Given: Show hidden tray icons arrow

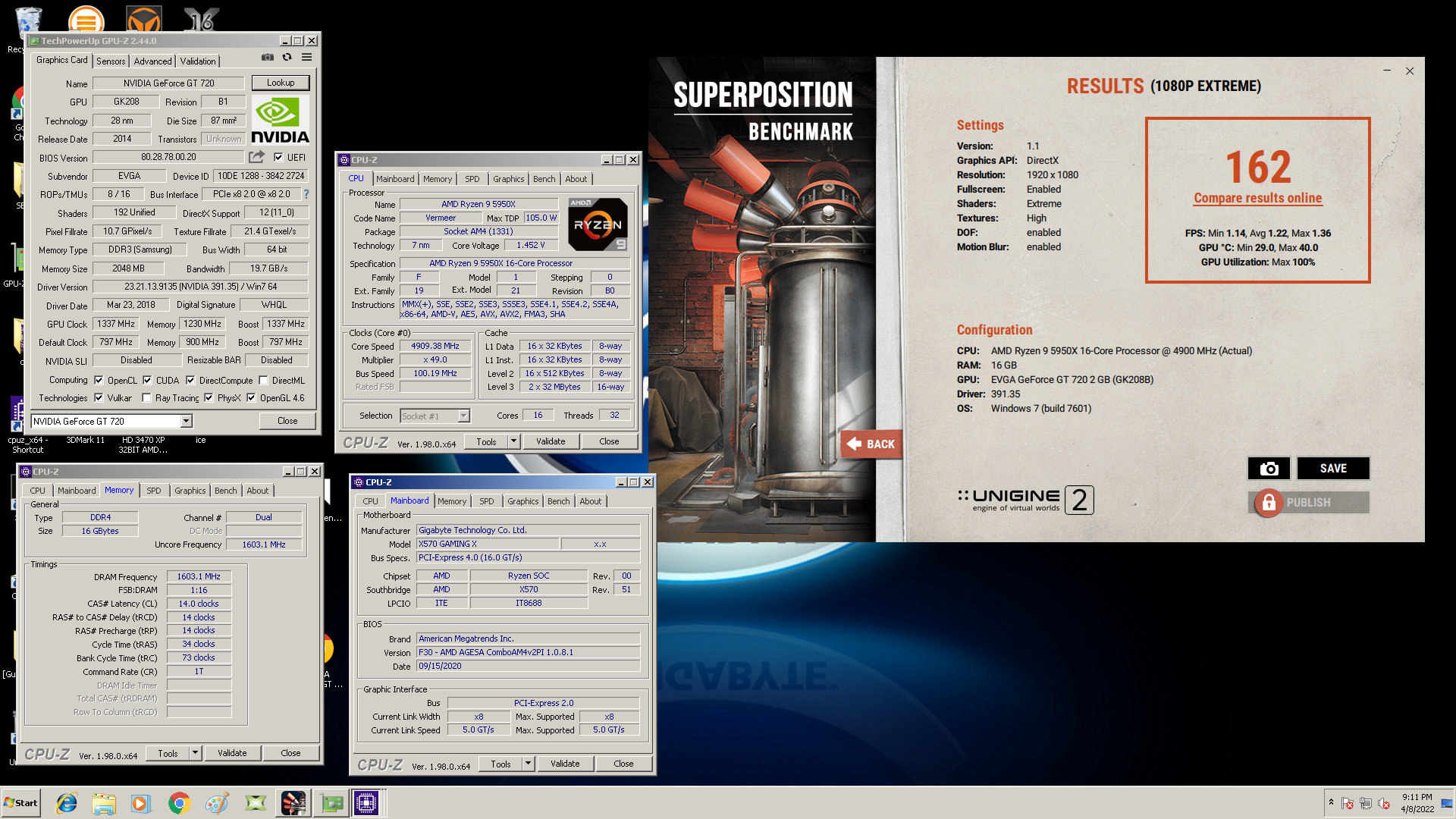Looking at the screenshot, I should tap(1331, 803).
